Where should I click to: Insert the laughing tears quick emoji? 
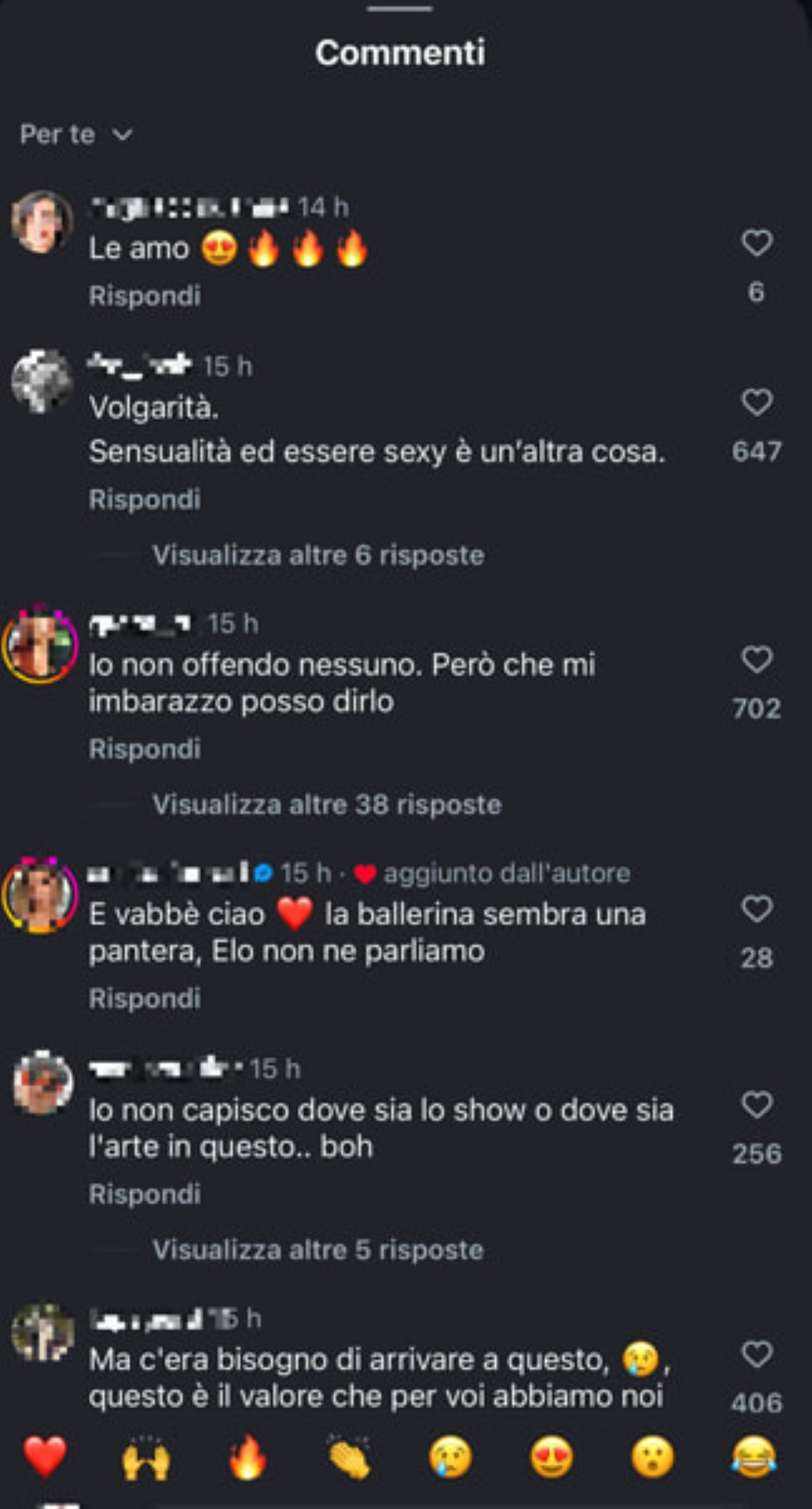tap(754, 1457)
